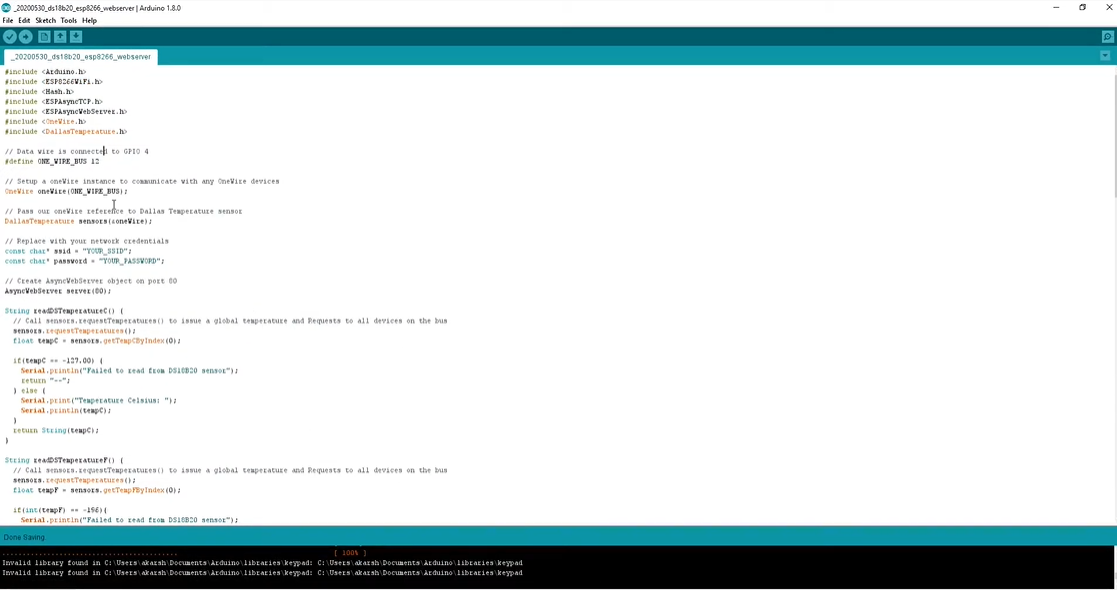Click the console's invalid library message
This screenshot has width=1117, height=590.
262,563
